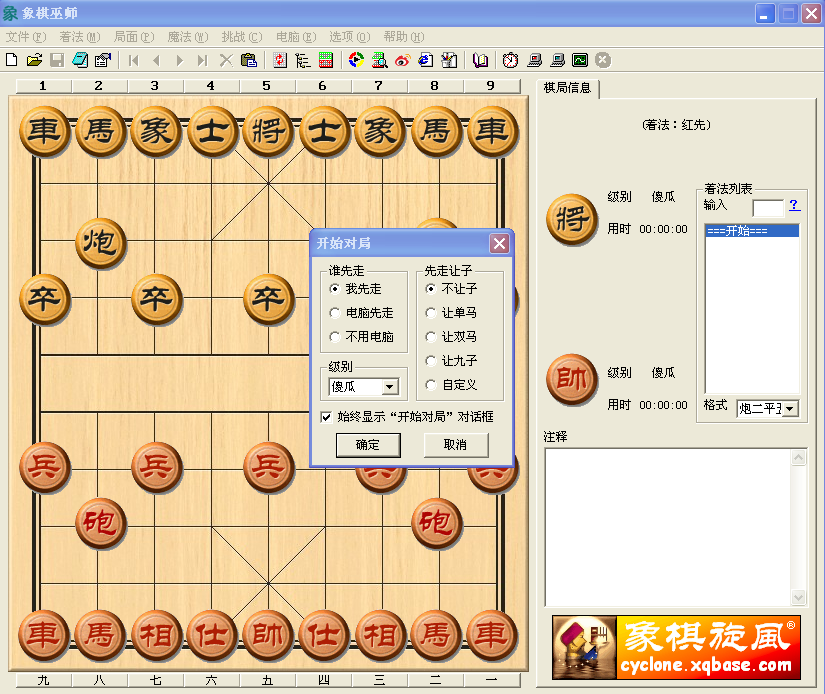Click 注释 panel scrollbar up arrow
The width and height of the screenshot is (825, 694).
[x=800, y=457]
